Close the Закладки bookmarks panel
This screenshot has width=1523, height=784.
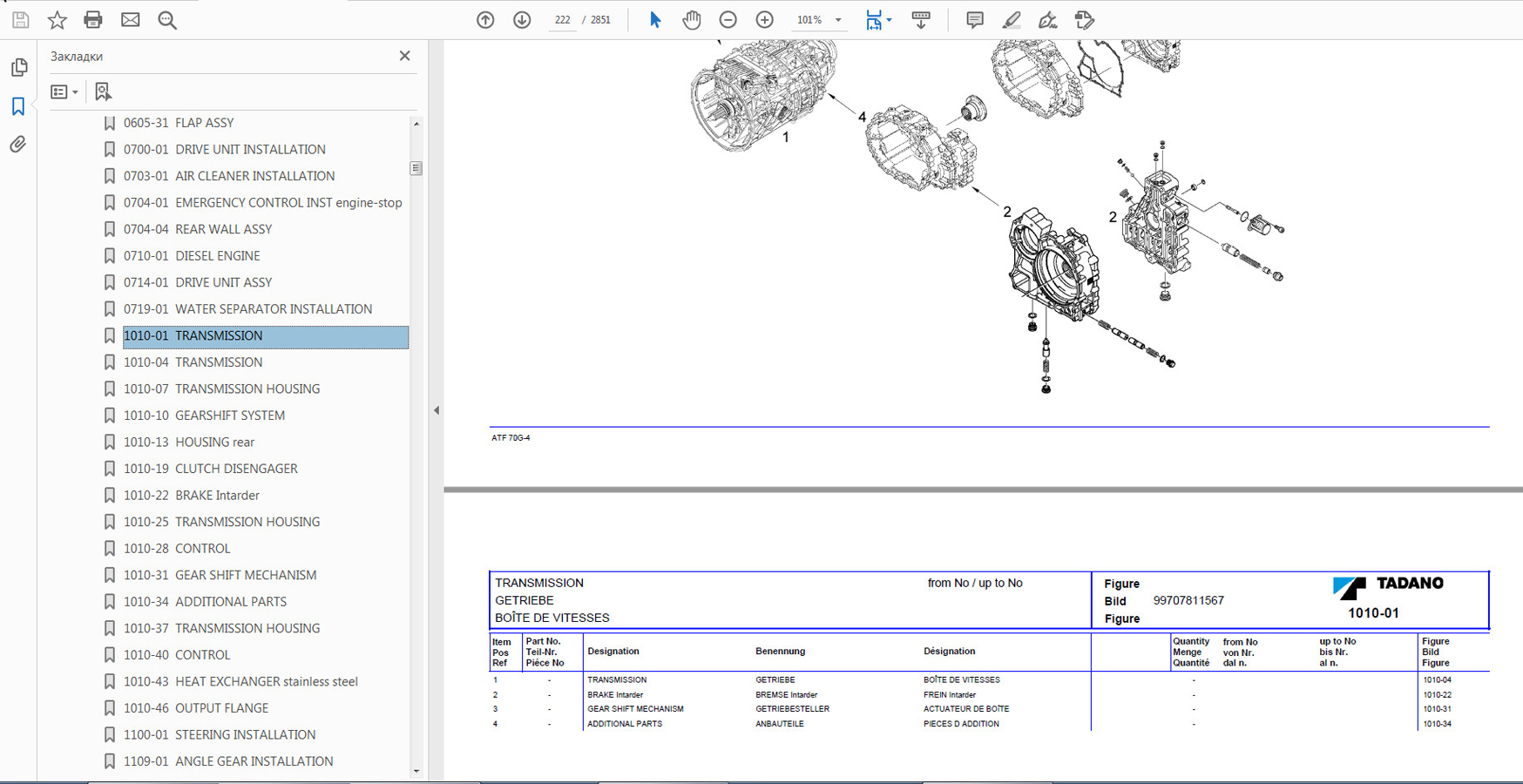coord(404,56)
